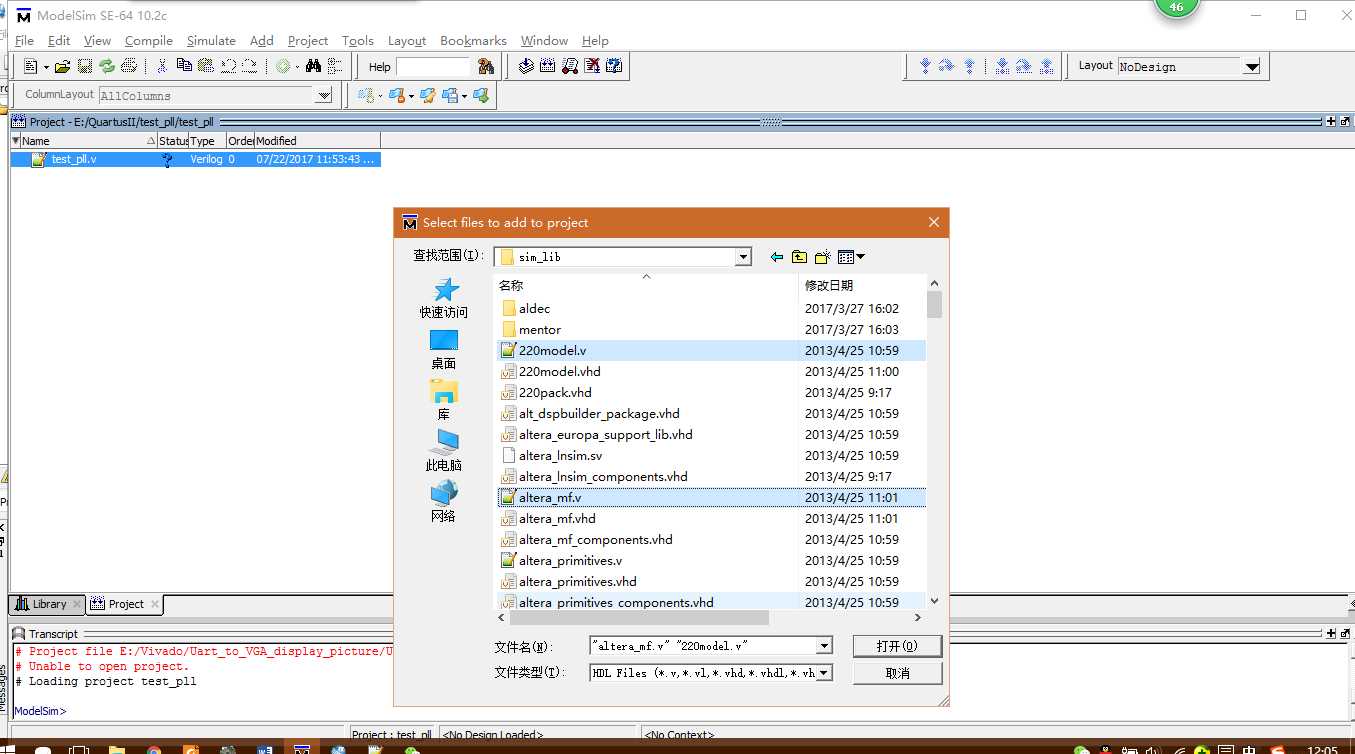The height and width of the screenshot is (754, 1355).
Task: Click the Compile All toolbar icon
Action: pos(548,67)
